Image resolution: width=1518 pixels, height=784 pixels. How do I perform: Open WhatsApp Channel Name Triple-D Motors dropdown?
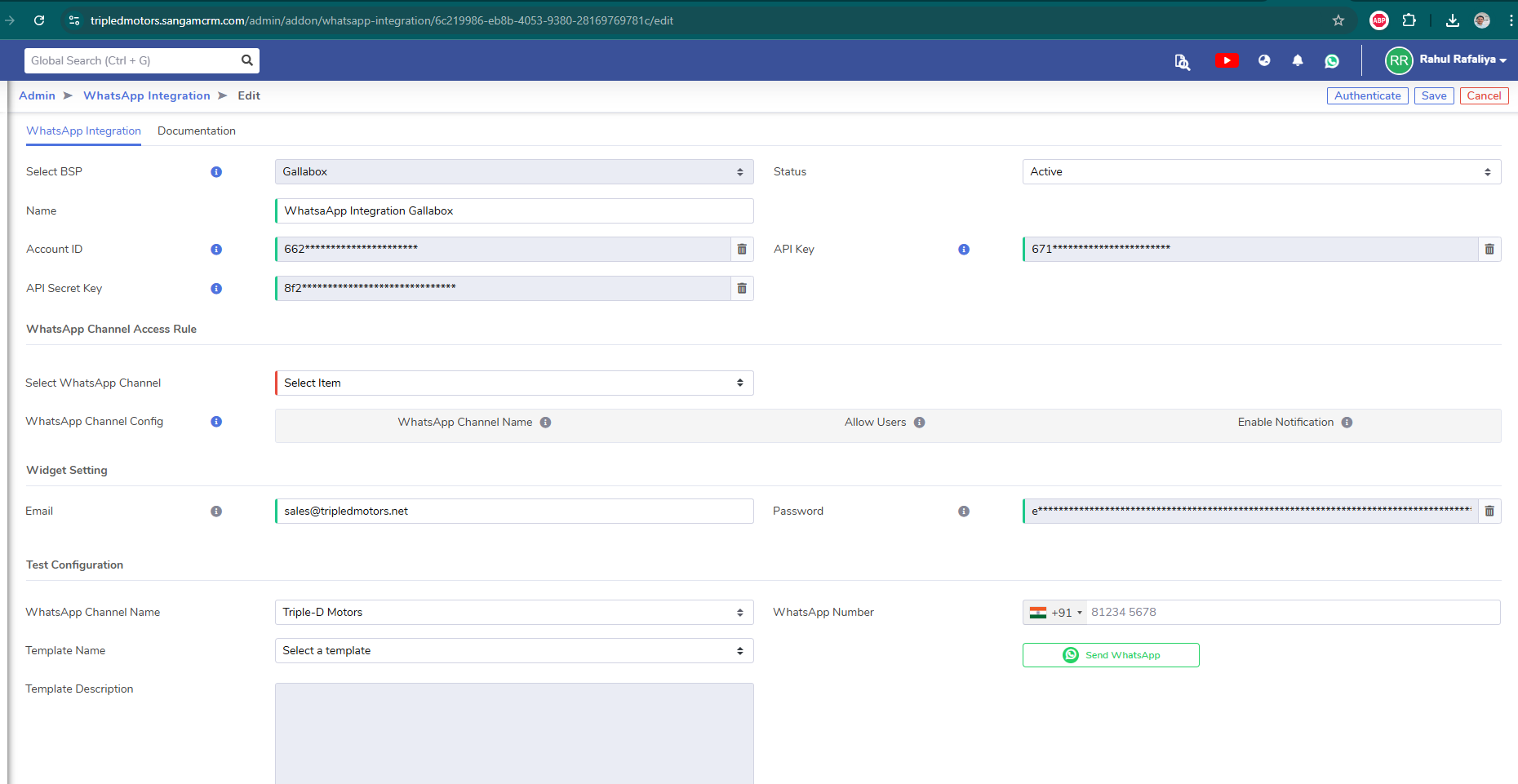coord(514,613)
